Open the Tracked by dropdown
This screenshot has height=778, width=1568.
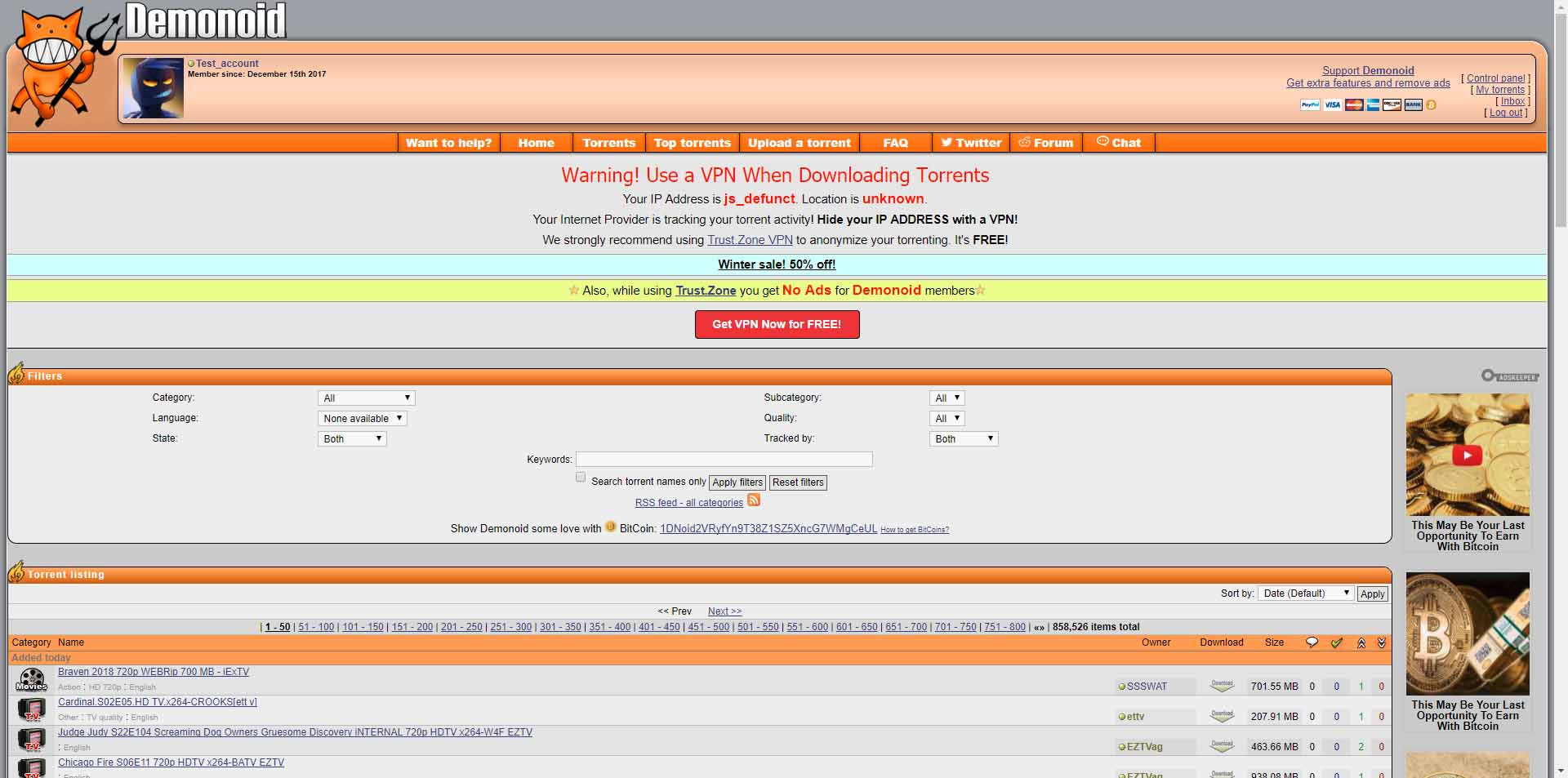(964, 438)
